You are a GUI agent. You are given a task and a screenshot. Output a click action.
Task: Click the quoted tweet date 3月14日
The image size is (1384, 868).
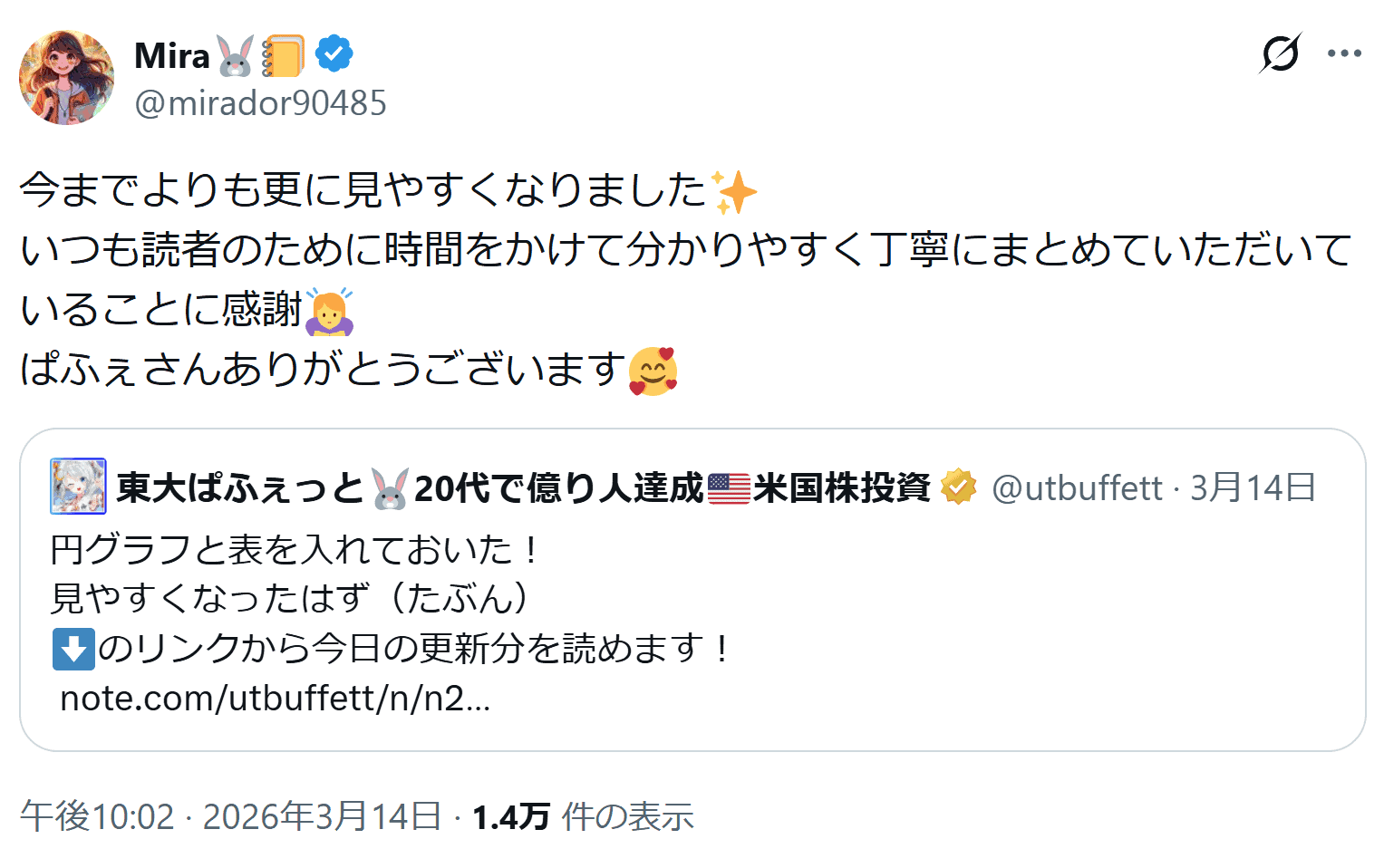pyautogui.click(x=1253, y=488)
